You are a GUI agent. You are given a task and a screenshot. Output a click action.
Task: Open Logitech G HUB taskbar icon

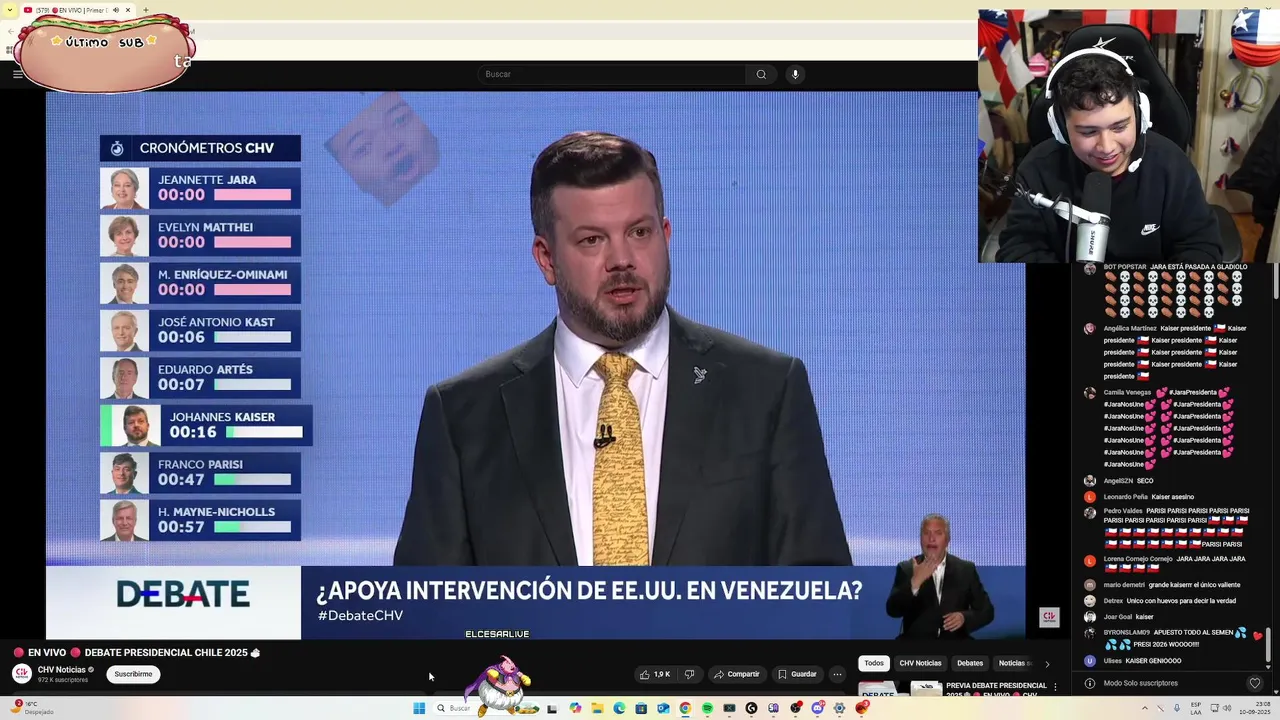click(751, 708)
